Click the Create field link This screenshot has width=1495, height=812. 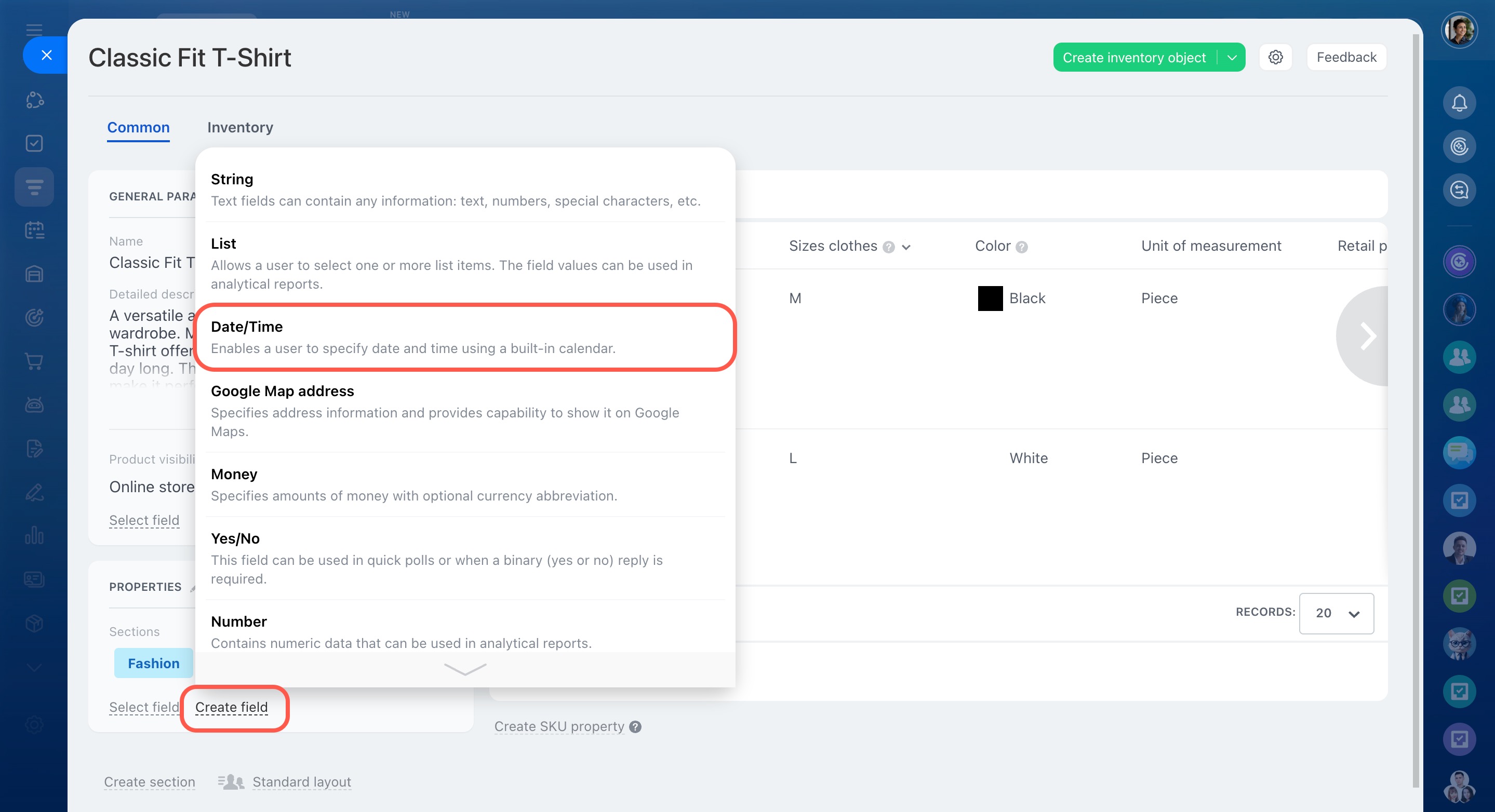tap(231, 707)
